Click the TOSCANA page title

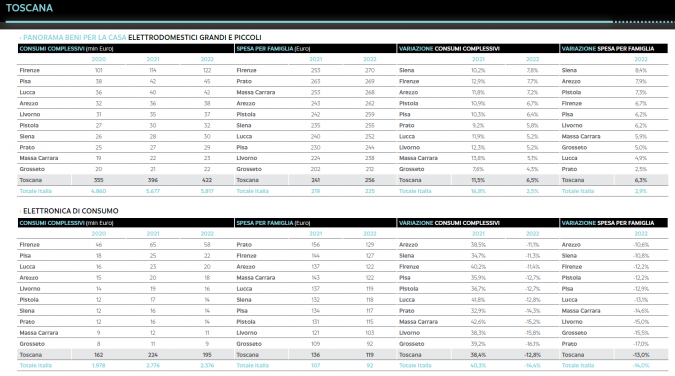tap(29, 8)
